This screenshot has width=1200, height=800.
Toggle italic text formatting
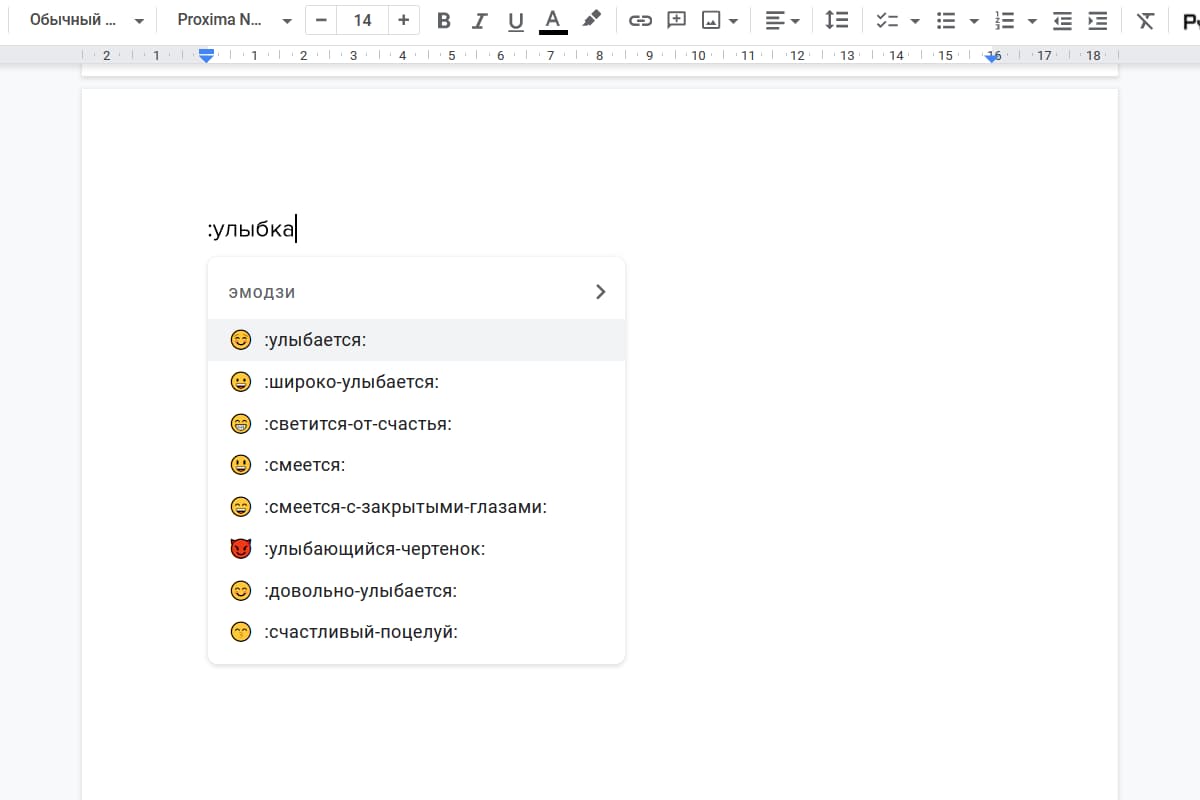[480, 20]
